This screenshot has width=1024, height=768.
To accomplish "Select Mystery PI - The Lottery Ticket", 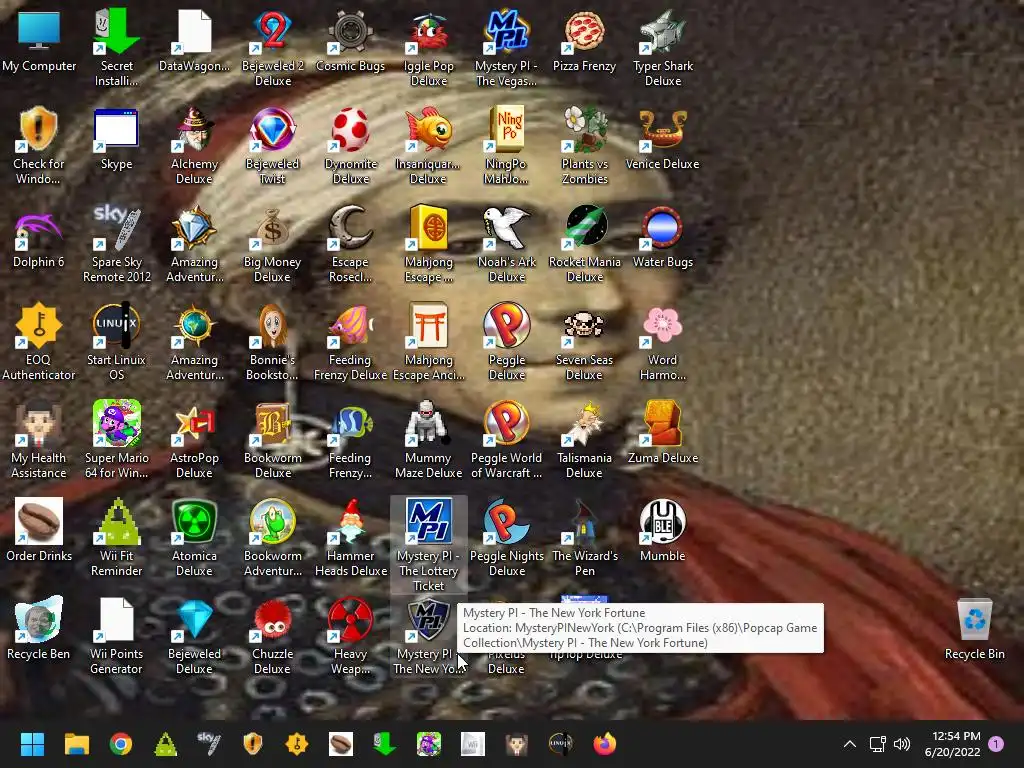I will click(x=428, y=545).
